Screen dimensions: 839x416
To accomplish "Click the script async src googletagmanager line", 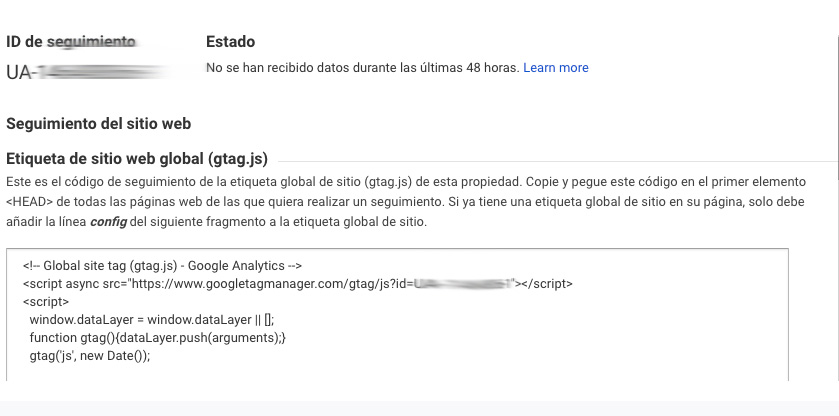I will click(298, 284).
